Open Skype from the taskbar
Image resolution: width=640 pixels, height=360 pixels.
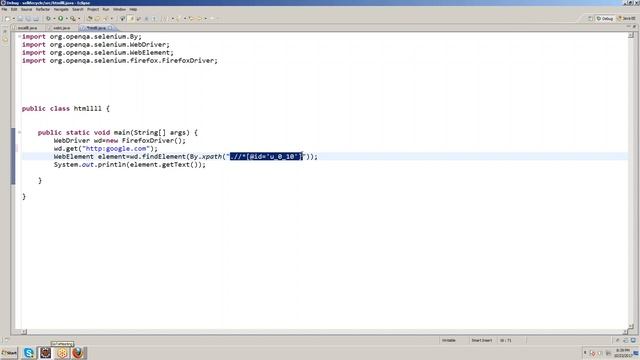click(29, 353)
